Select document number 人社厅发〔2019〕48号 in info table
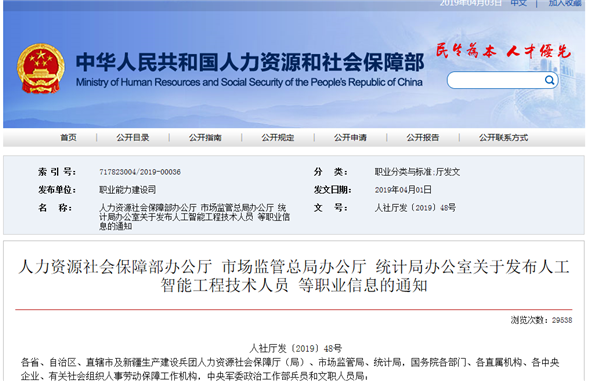The height and width of the screenshot is (381, 600). tap(415, 208)
